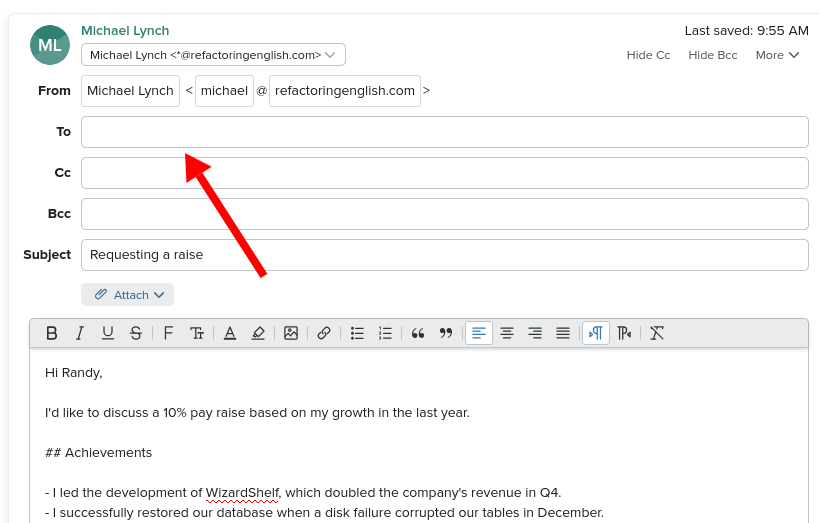This screenshot has height=523, width=819.
Task: Justify the message text alignment
Action: 563,333
